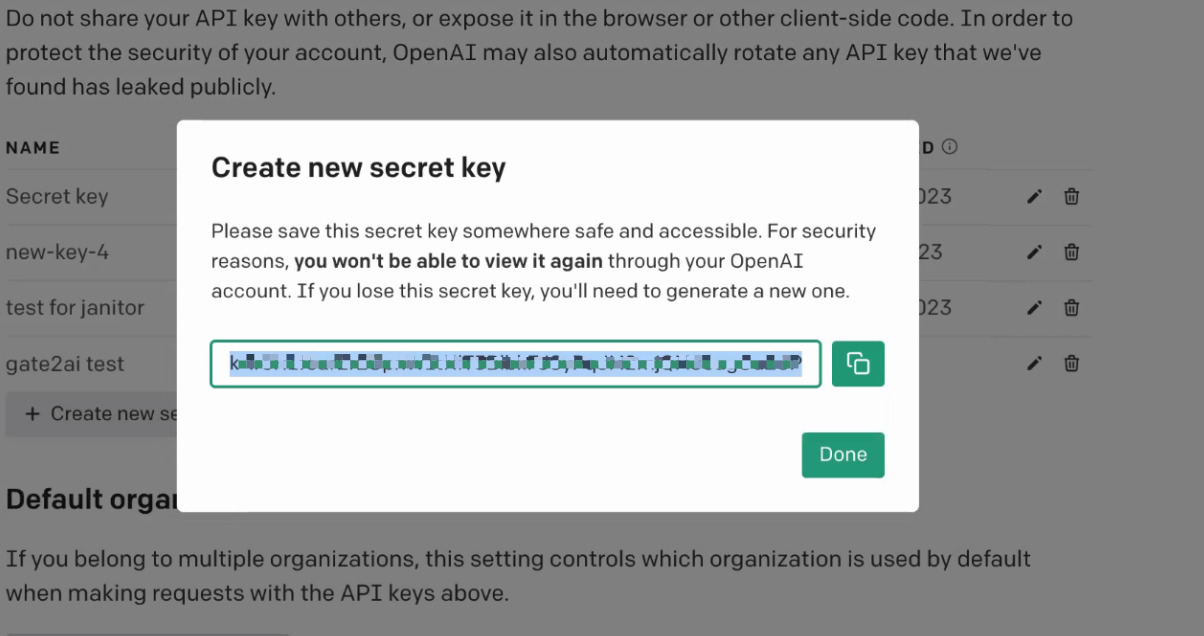Click the 'Create new secret key' dialog title

click(358, 167)
